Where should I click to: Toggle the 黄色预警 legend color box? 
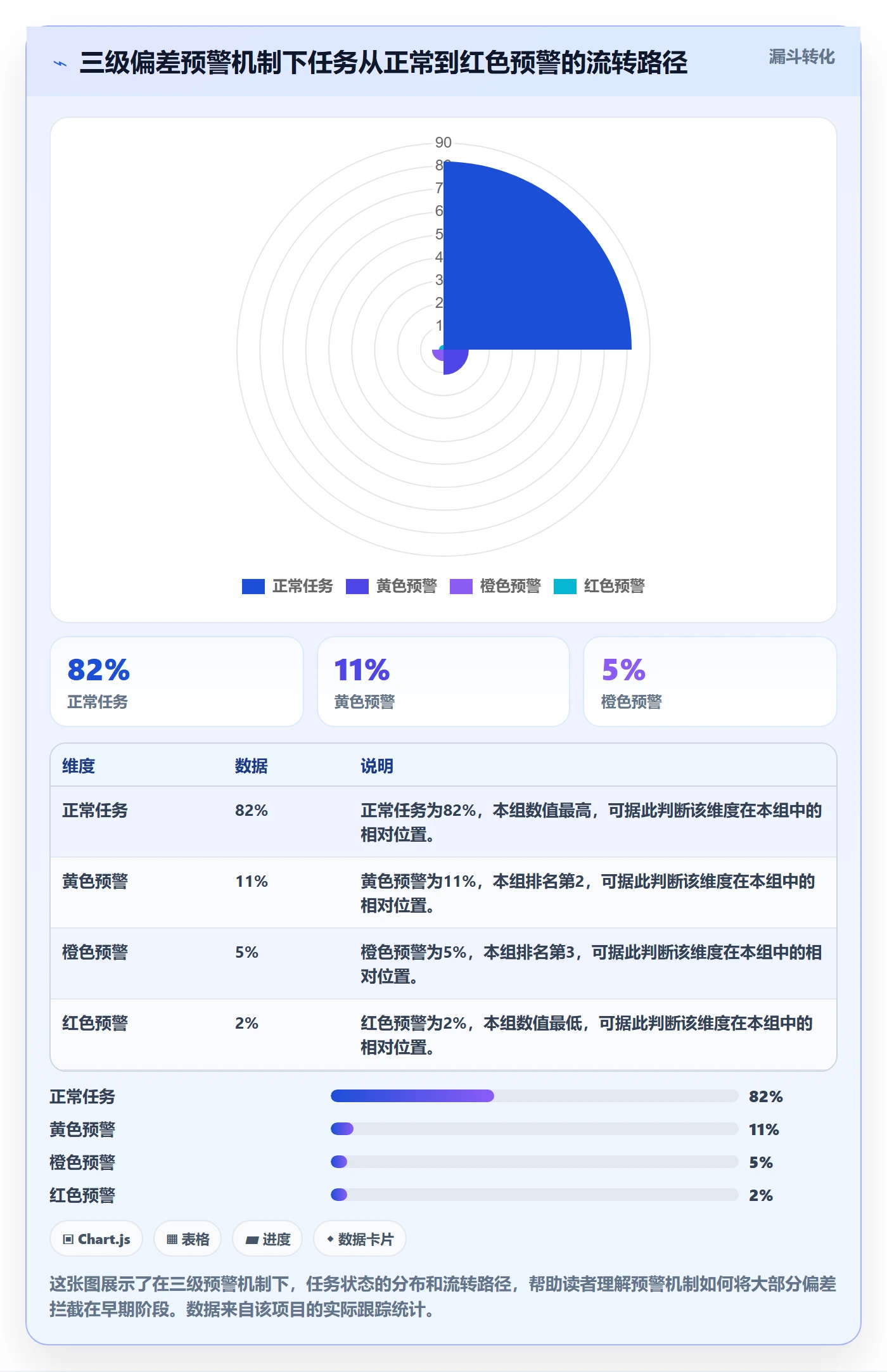coord(357,587)
